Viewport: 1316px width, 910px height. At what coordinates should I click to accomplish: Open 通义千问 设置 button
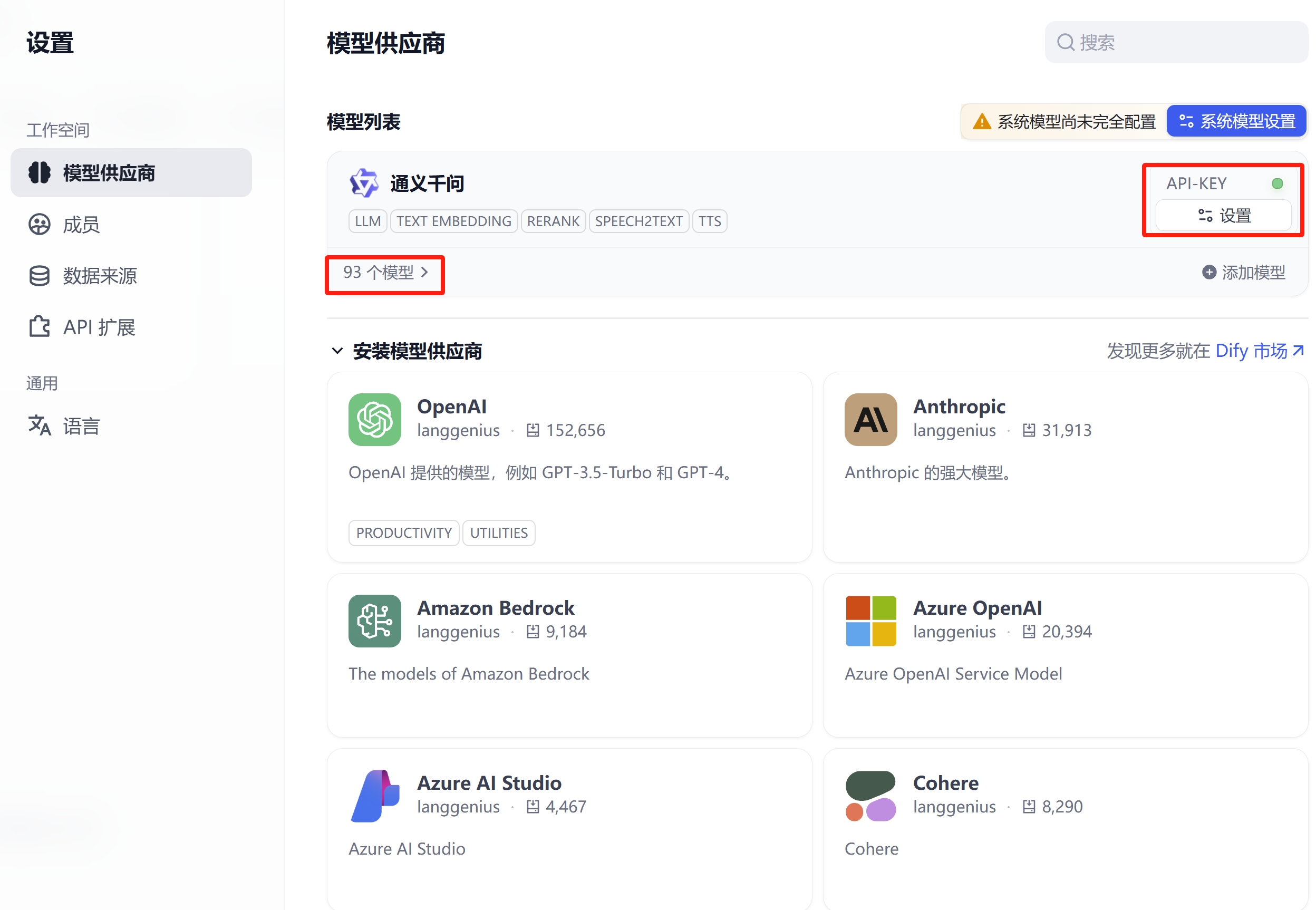1224,216
